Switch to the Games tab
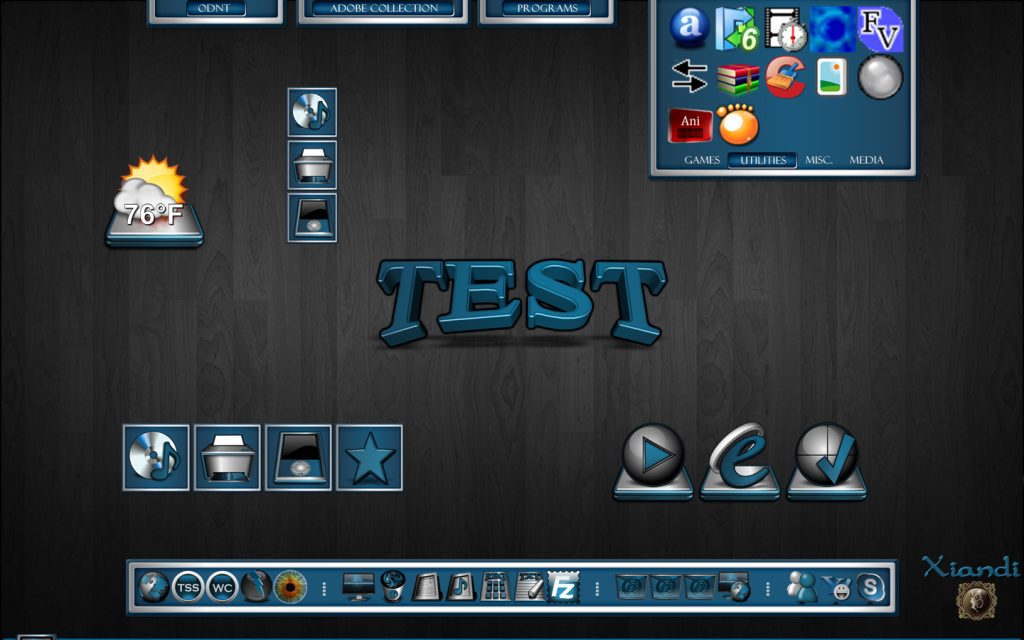1024x640 pixels. coord(702,160)
